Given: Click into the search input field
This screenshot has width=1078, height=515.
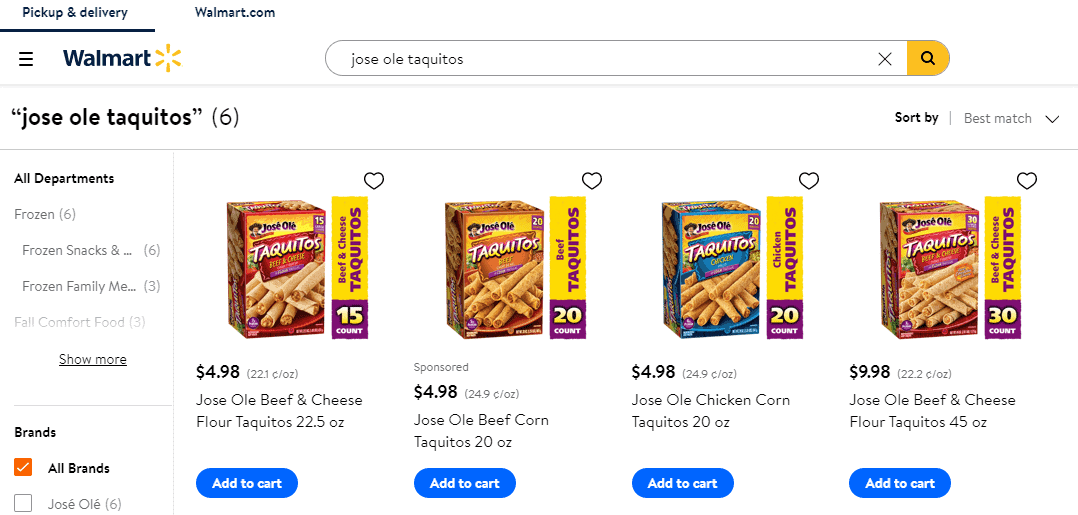Looking at the screenshot, I should click(x=600, y=59).
